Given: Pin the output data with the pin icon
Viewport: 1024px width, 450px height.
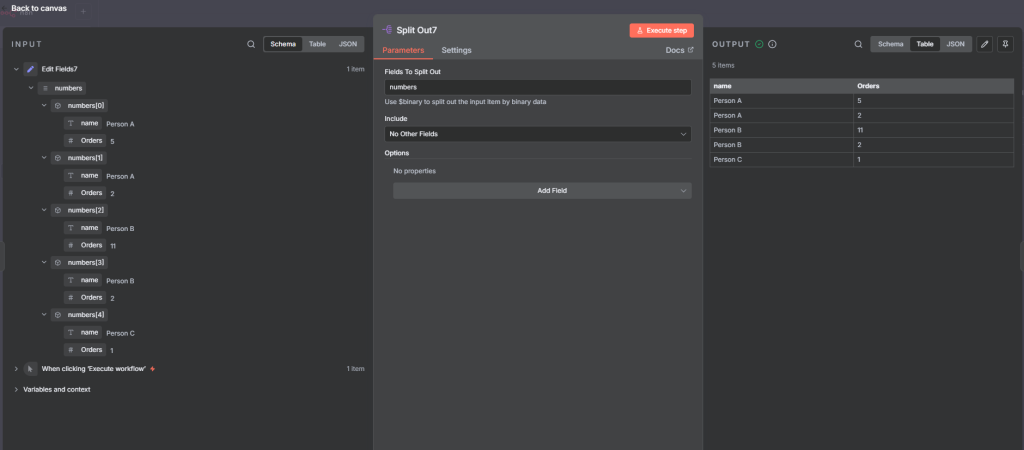Looking at the screenshot, I should point(1004,44).
